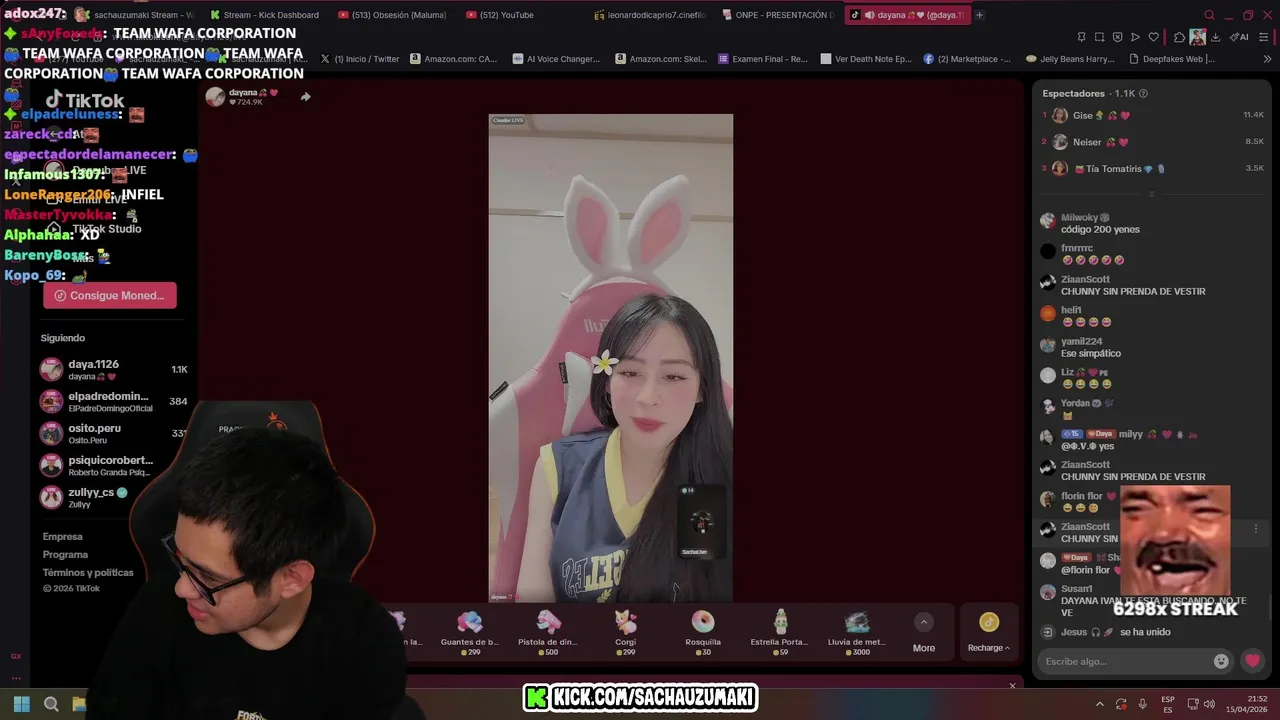Image resolution: width=1280 pixels, height=720 pixels.
Task: Open browser downloads icon
Action: [x=1215, y=37]
